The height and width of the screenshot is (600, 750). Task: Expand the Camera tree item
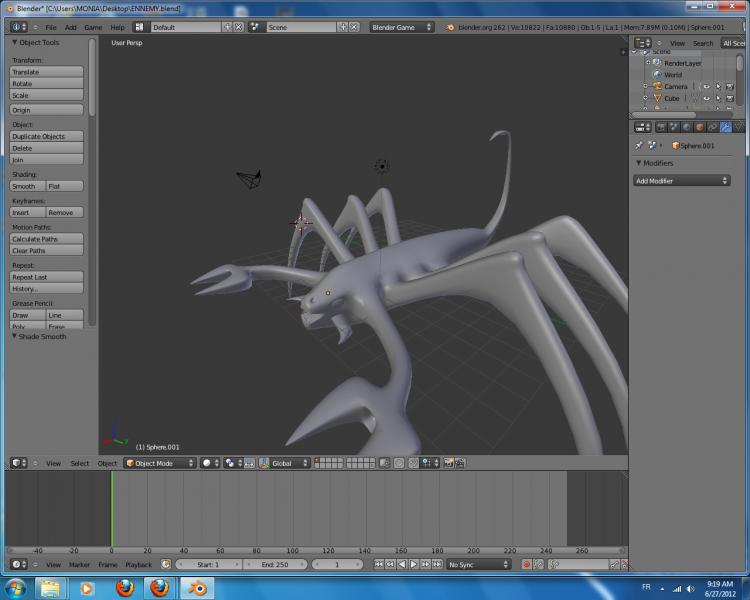click(645, 87)
